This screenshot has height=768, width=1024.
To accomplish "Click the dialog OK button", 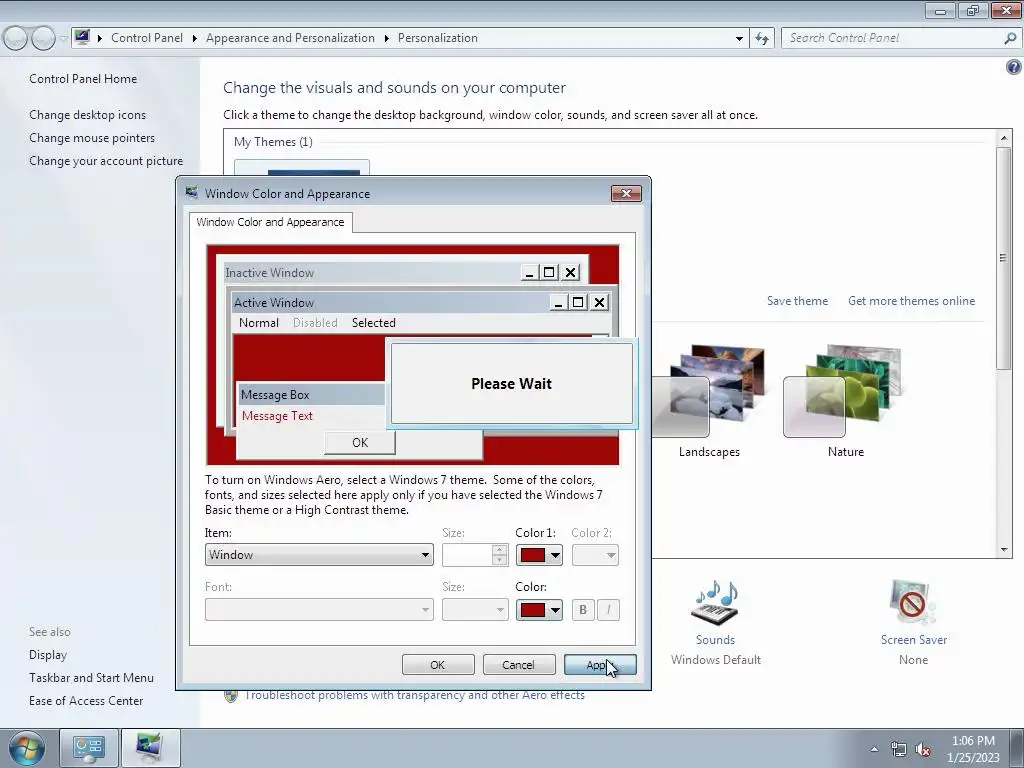I will click(x=438, y=665).
